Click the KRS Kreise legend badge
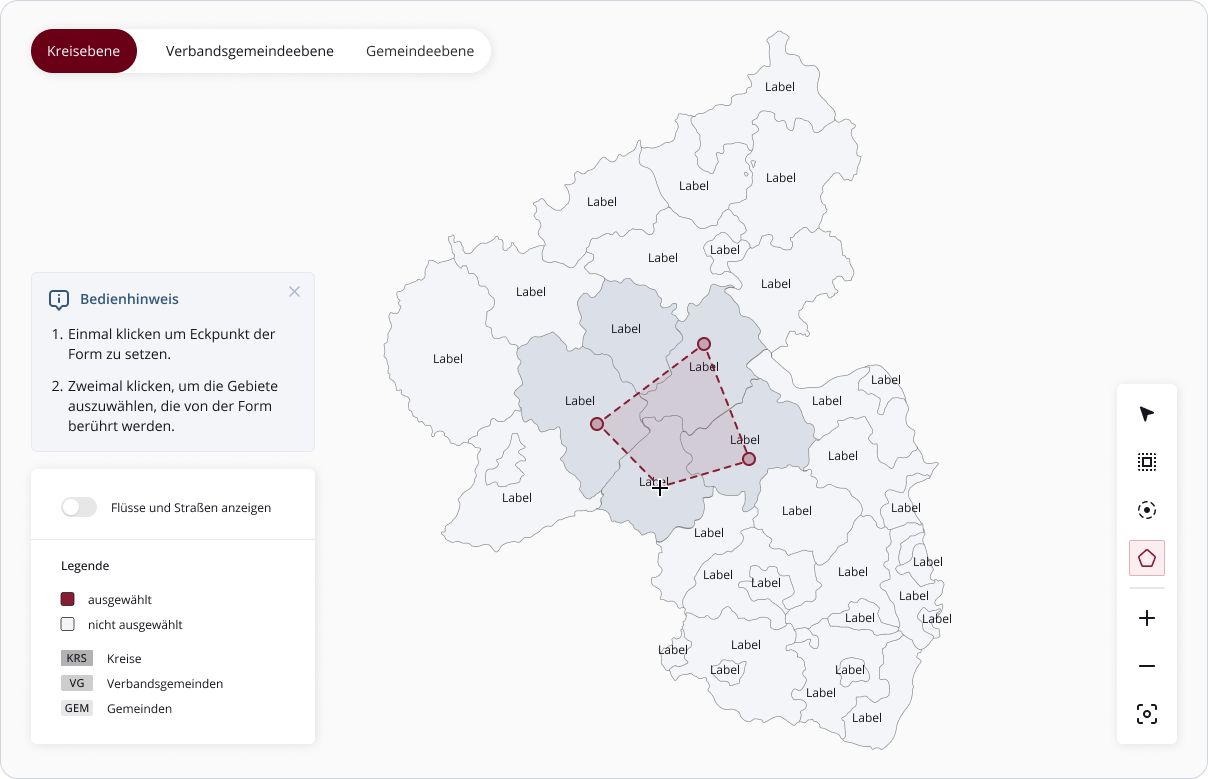1208x779 pixels. point(77,659)
